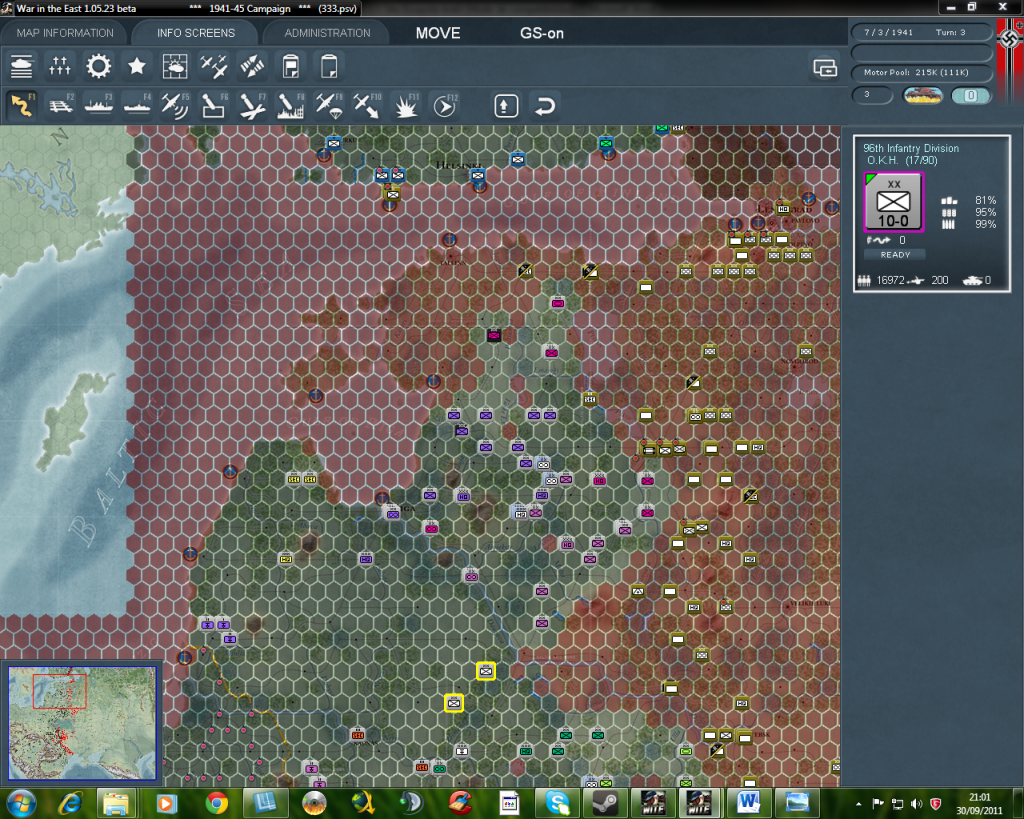Screen dimensions: 1024x819
Task: Select Bomb unit mode F6 icon
Action: pyautogui.click(x=214, y=106)
